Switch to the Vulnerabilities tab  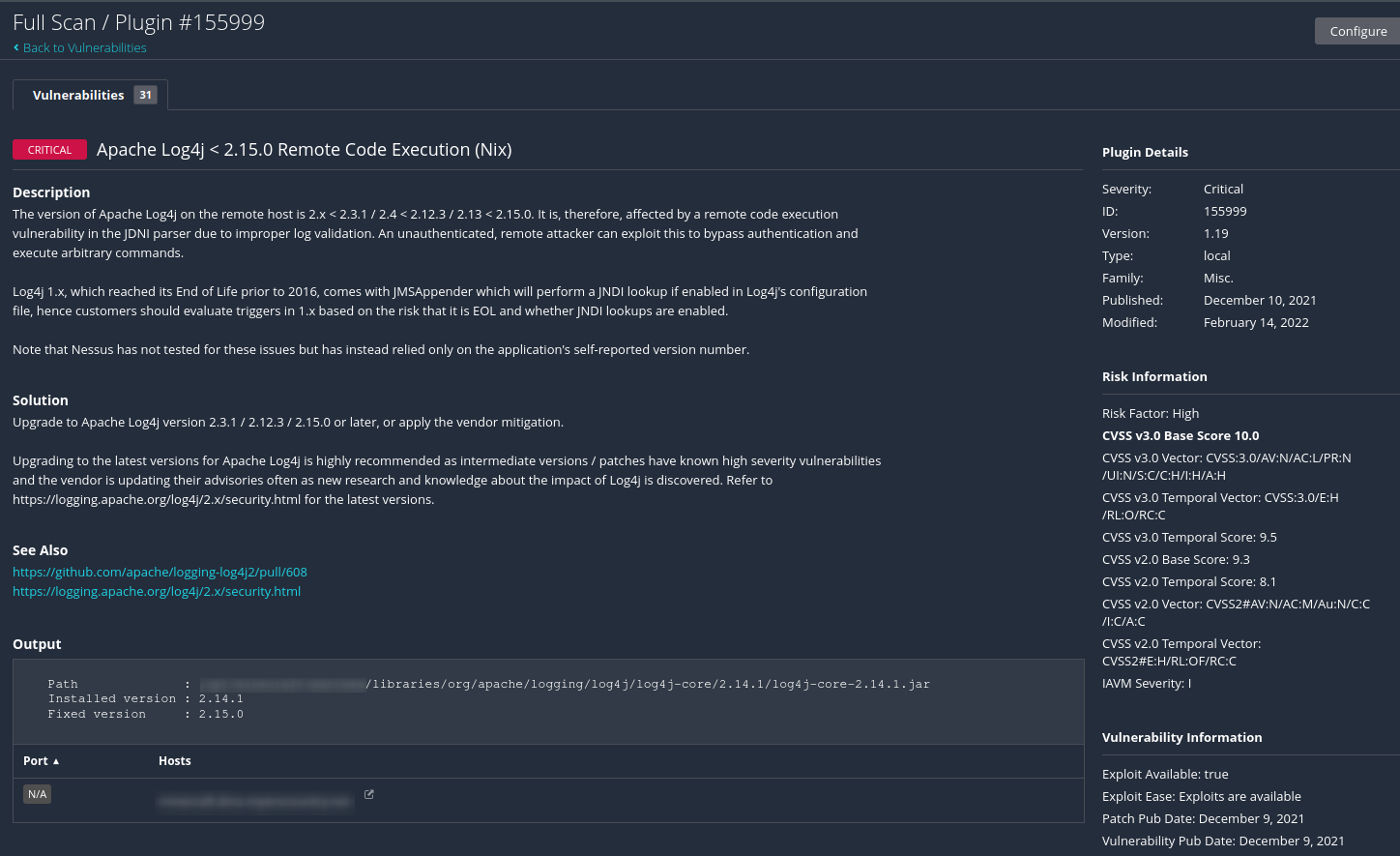click(x=78, y=95)
